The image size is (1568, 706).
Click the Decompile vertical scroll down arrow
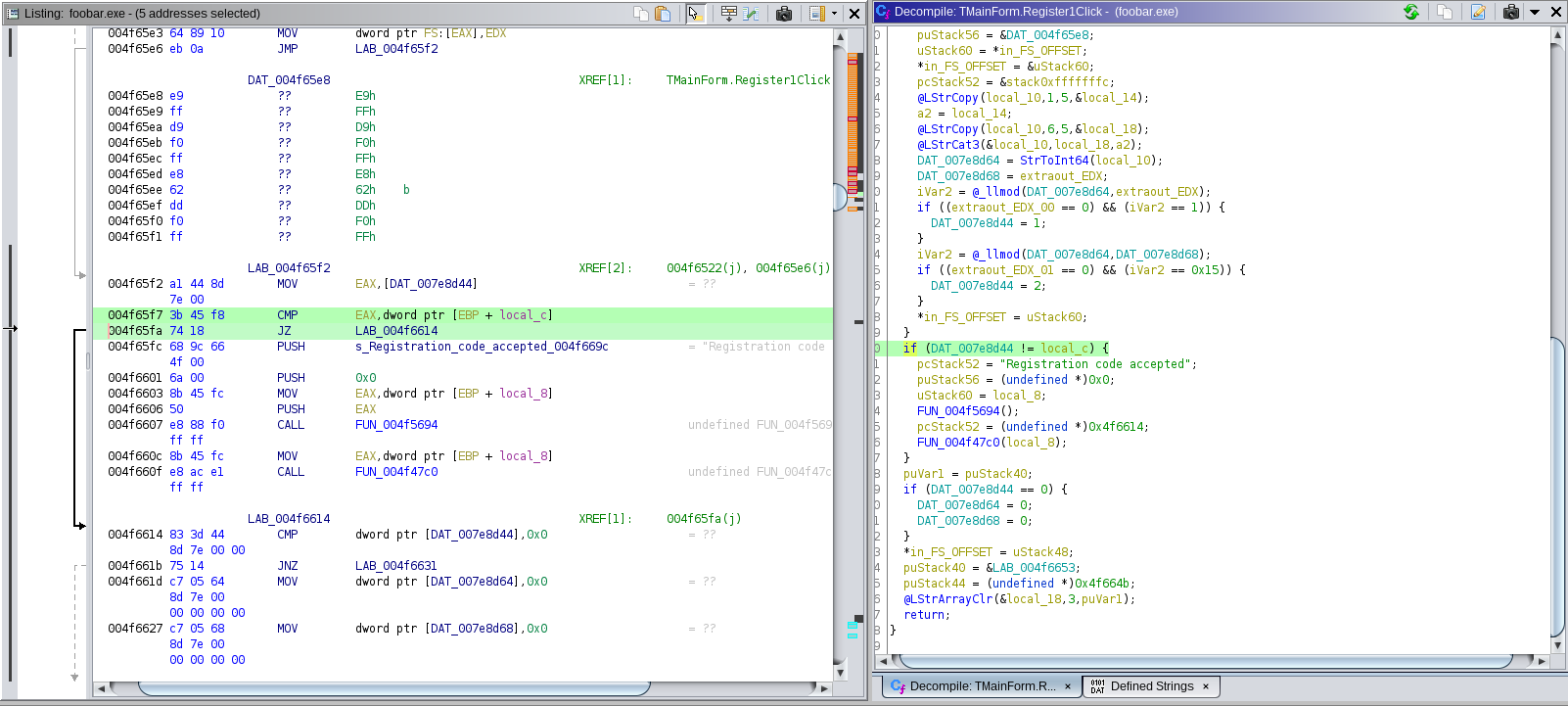(x=1558, y=645)
